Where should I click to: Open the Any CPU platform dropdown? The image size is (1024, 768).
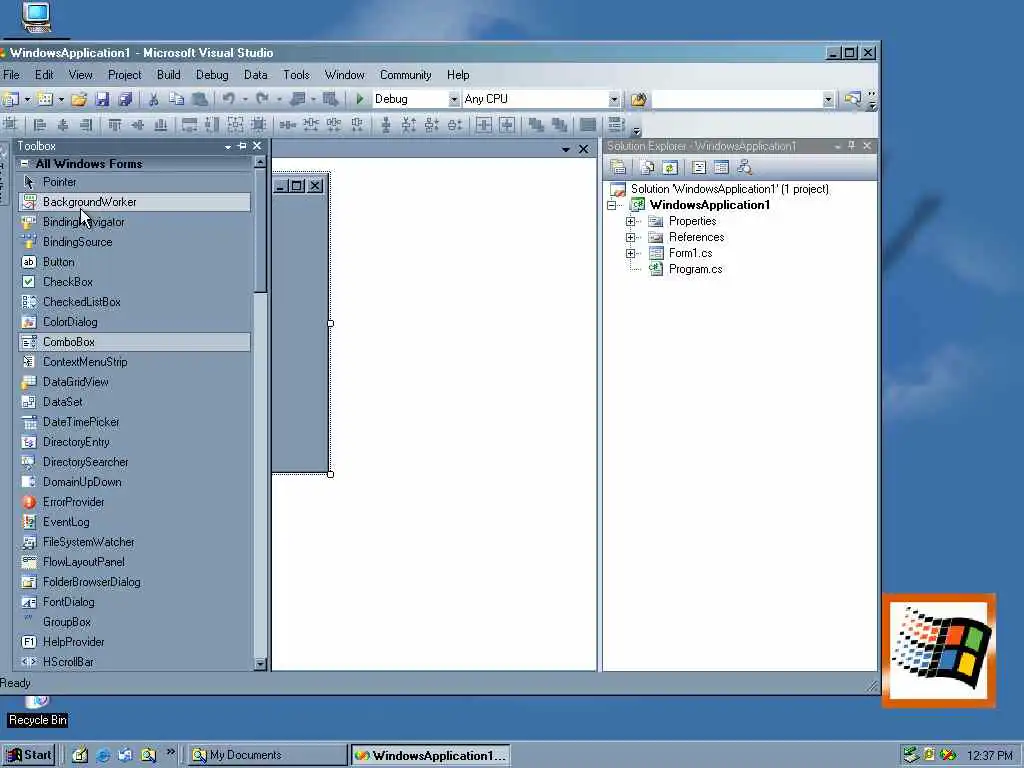(614, 99)
